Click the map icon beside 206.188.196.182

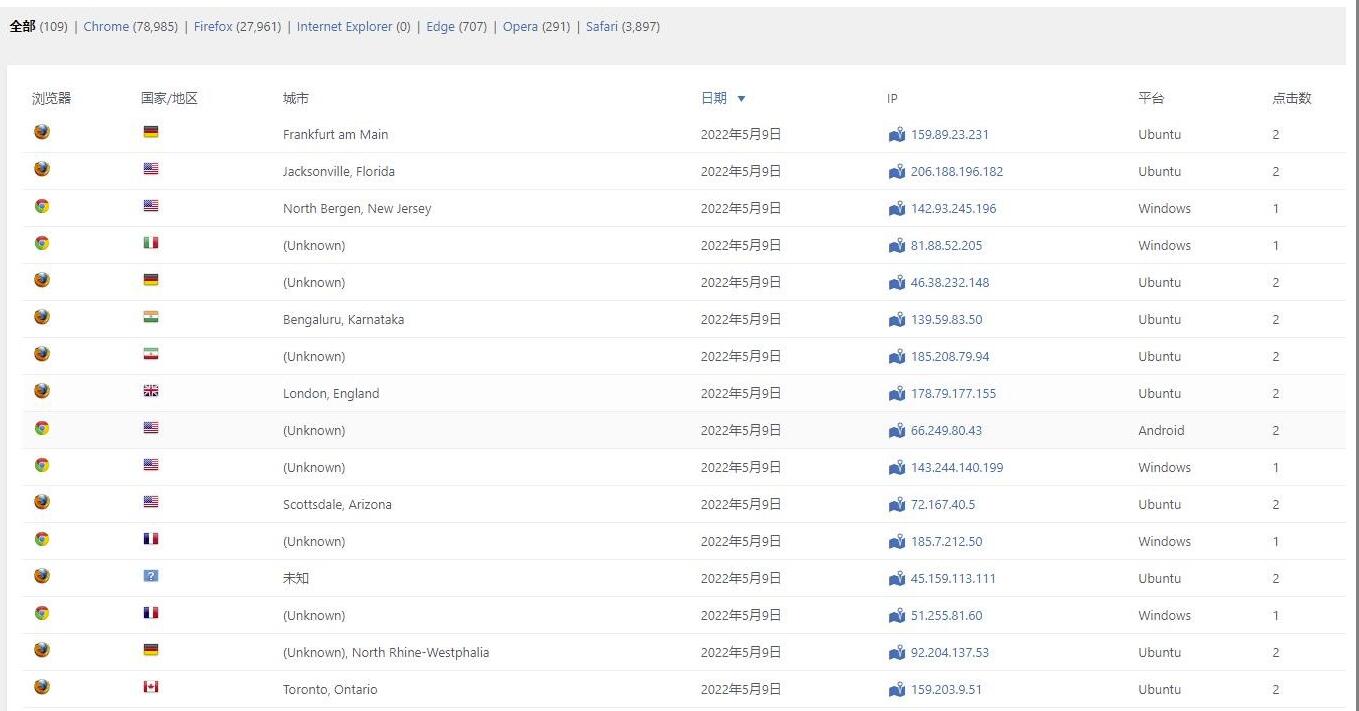[x=897, y=172]
